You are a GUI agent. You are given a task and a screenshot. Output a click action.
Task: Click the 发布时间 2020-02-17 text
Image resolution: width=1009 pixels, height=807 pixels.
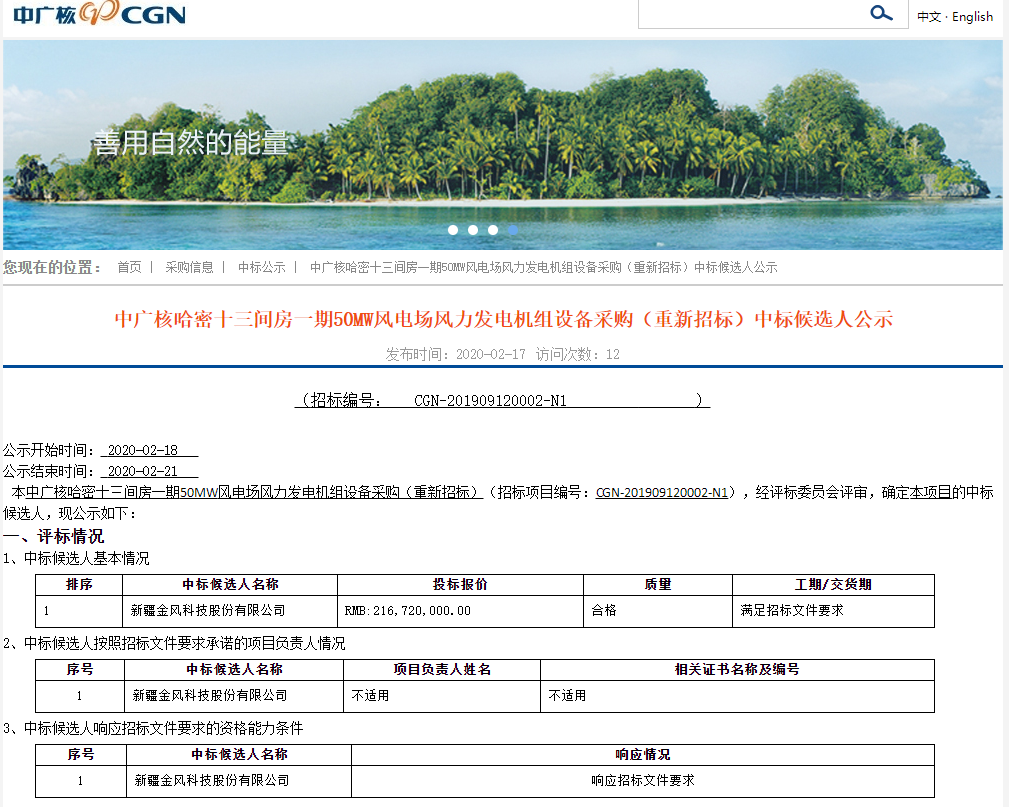456,354
